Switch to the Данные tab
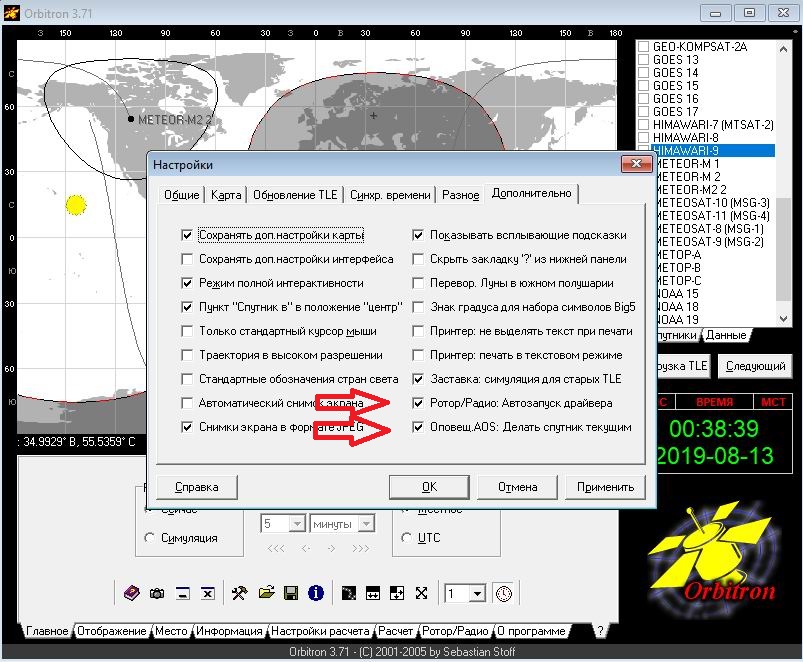 point(726,335)
